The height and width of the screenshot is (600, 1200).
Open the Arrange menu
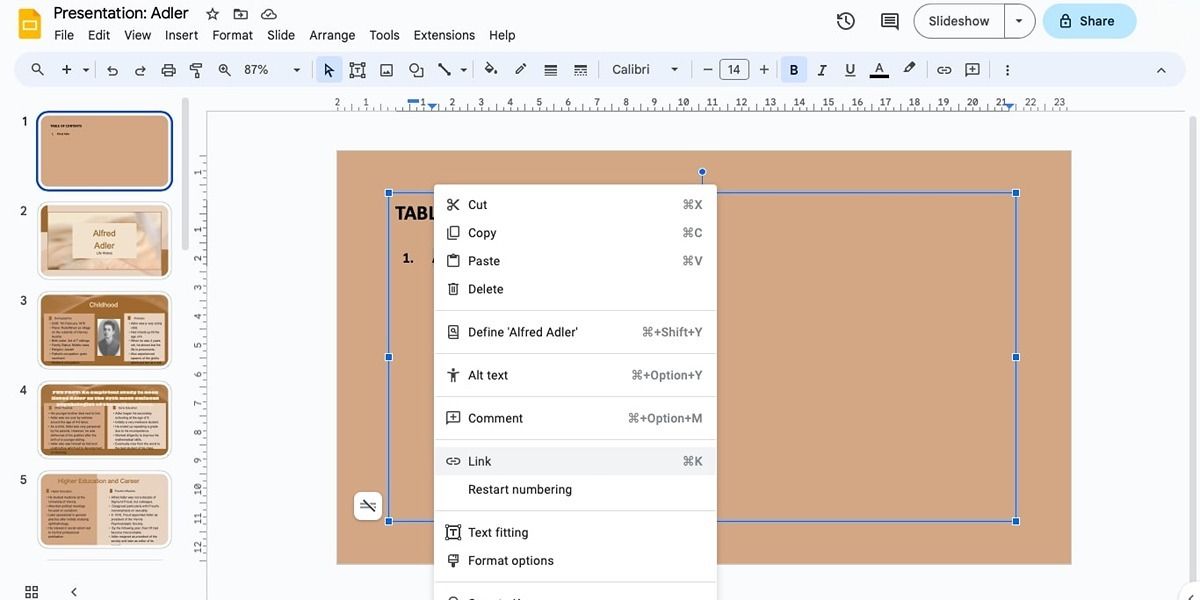[x=332, y=35]
